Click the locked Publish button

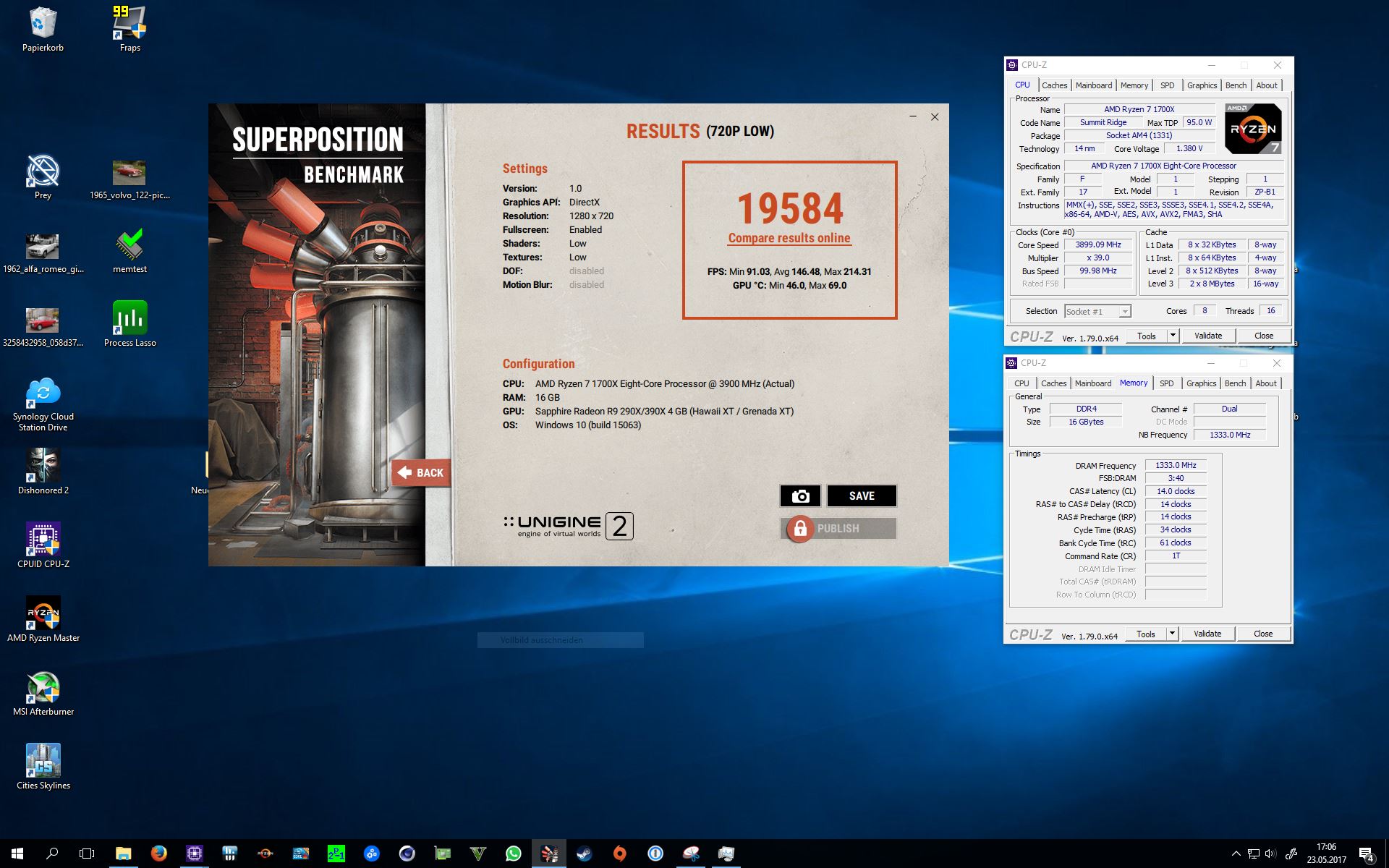click(838, 529)
